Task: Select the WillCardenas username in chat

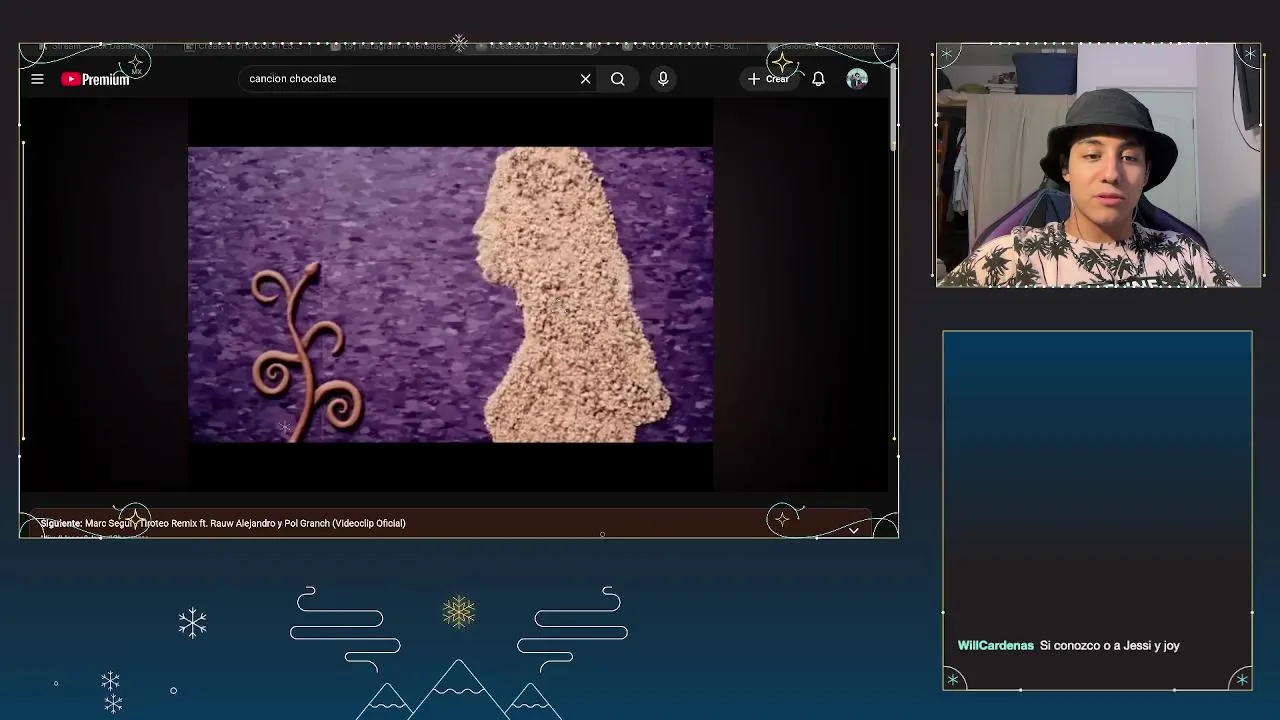Action: click(996, 646)
